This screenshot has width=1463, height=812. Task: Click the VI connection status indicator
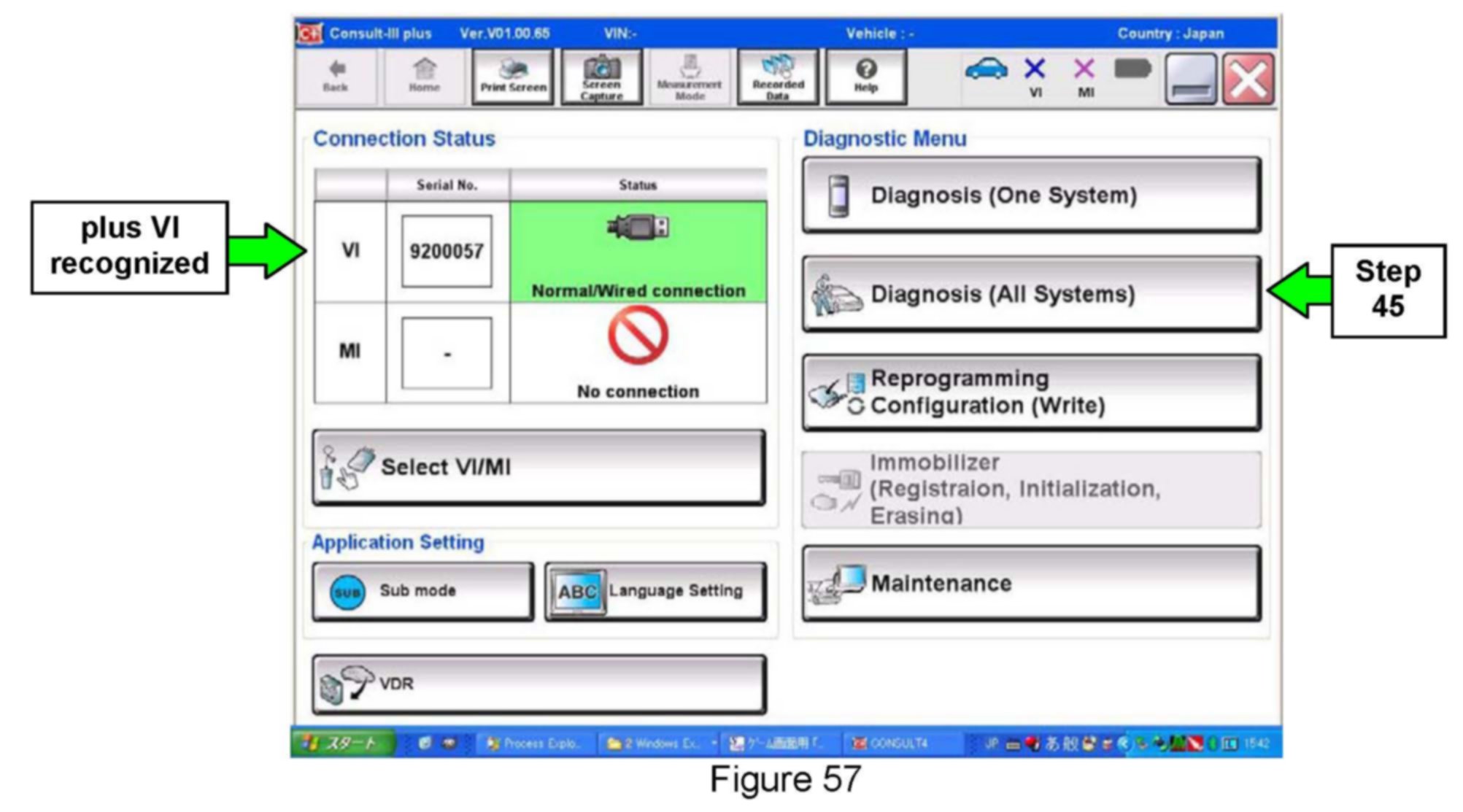[1035, 76]
